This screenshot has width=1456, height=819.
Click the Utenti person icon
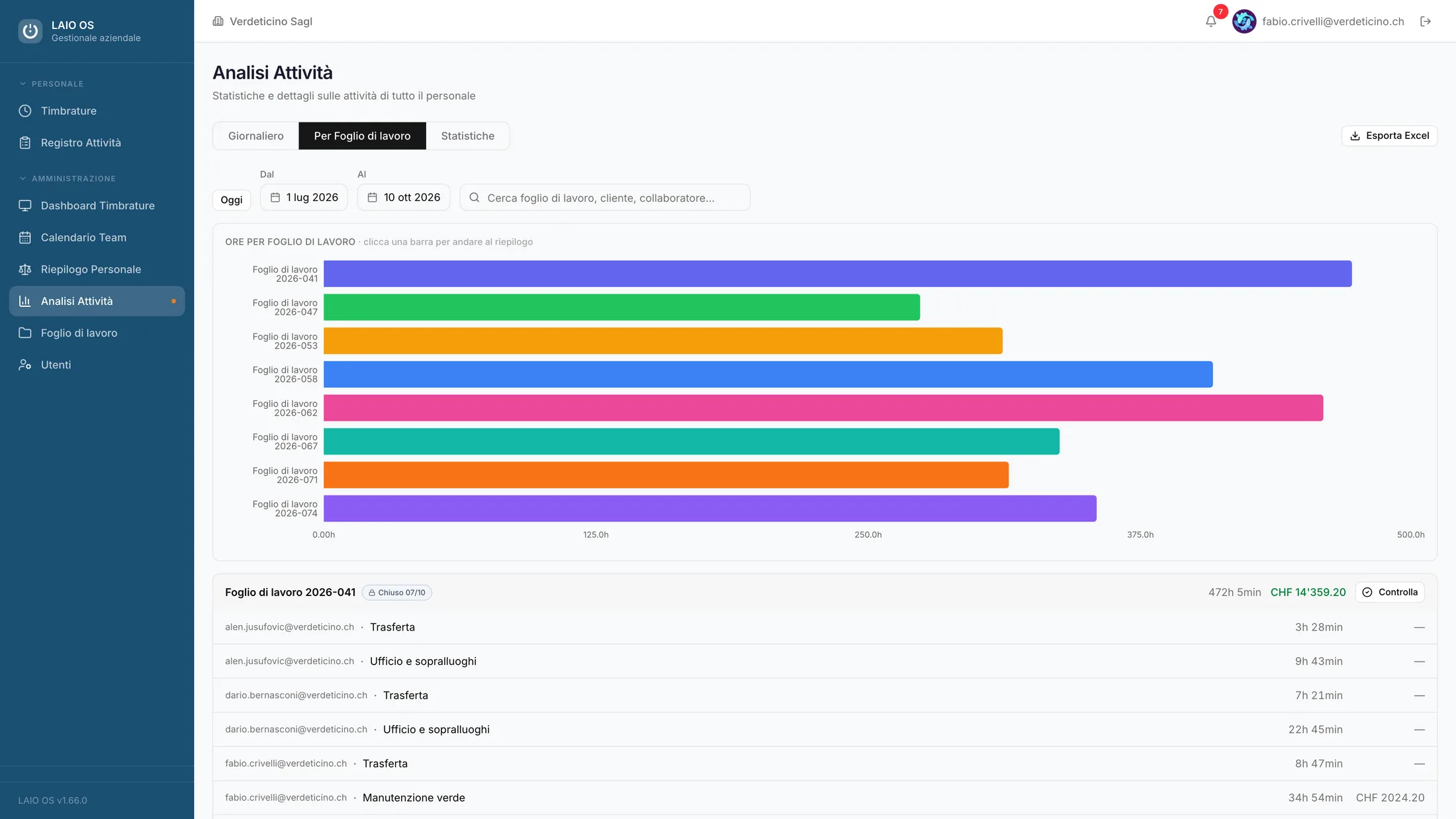tap(25, 365)
